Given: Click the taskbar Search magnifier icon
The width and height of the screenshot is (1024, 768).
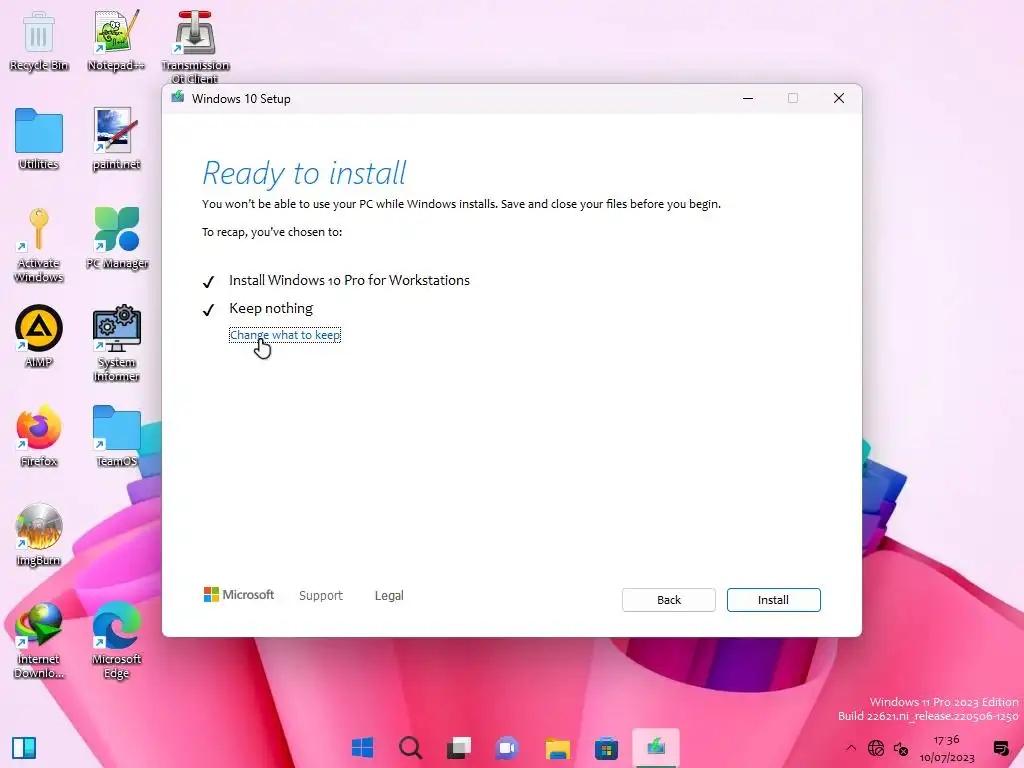Looking at the screenshot, I should click(411, 747).
